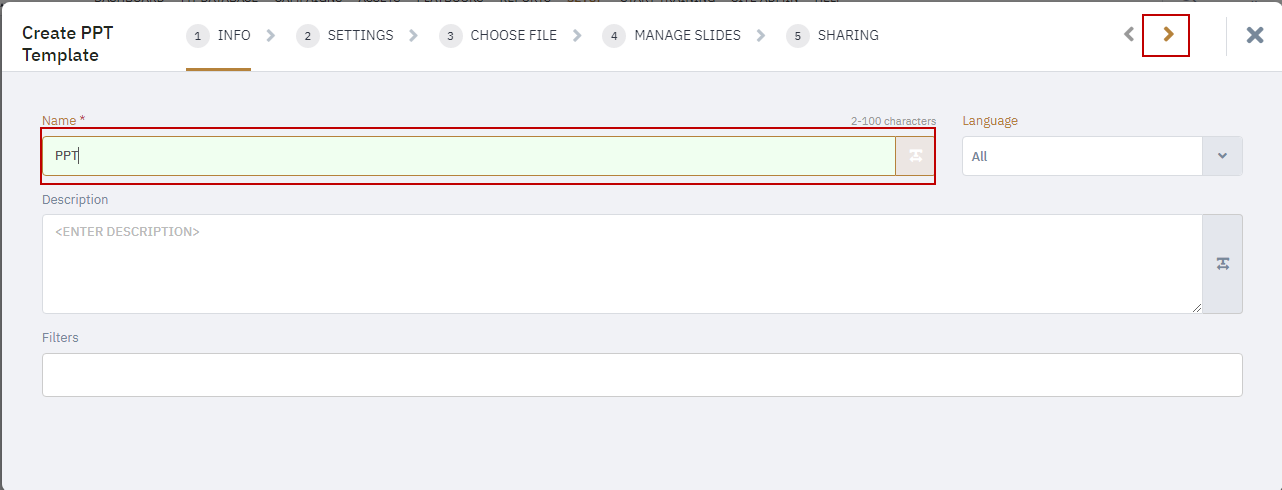This screenshot has width=1282, height=490.
Task: Go to the SETTINGS step
Action: (360, 35)
